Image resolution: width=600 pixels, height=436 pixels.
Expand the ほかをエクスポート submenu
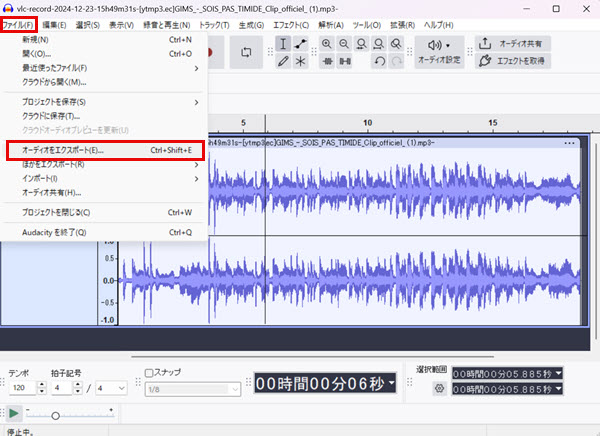click(x=104, y=165)
